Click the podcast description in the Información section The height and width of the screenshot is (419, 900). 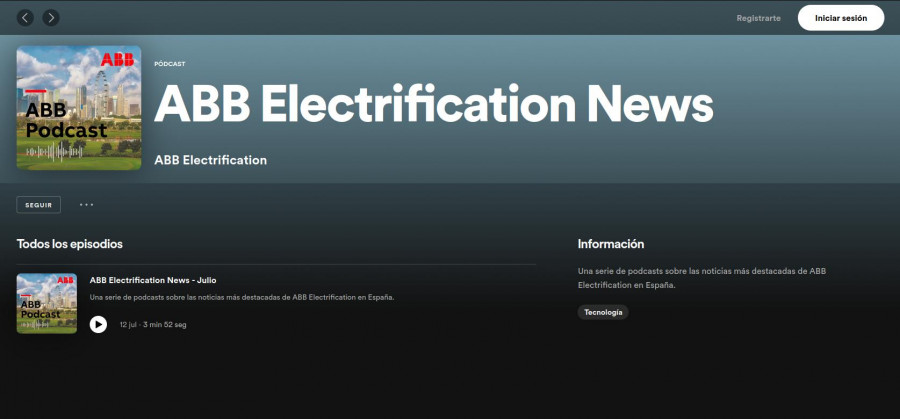click(701, 278)
